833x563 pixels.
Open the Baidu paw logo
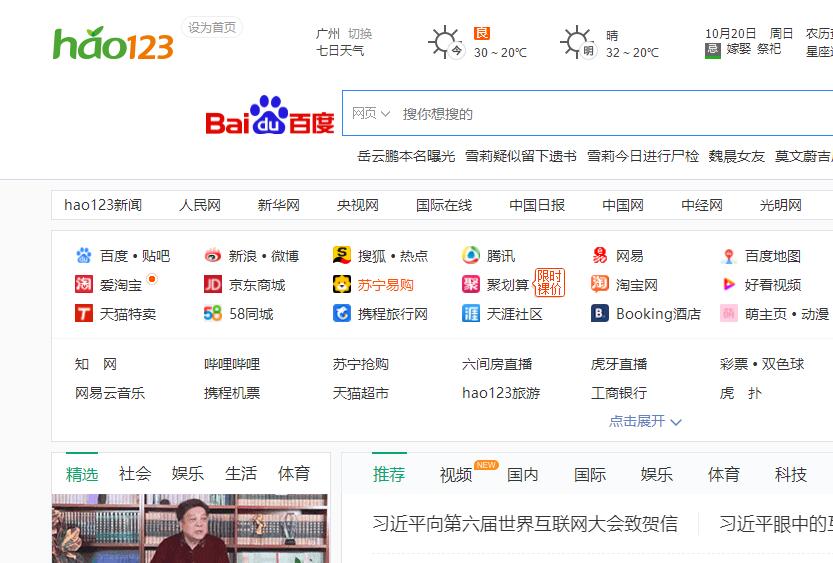(x=270, y=115)
